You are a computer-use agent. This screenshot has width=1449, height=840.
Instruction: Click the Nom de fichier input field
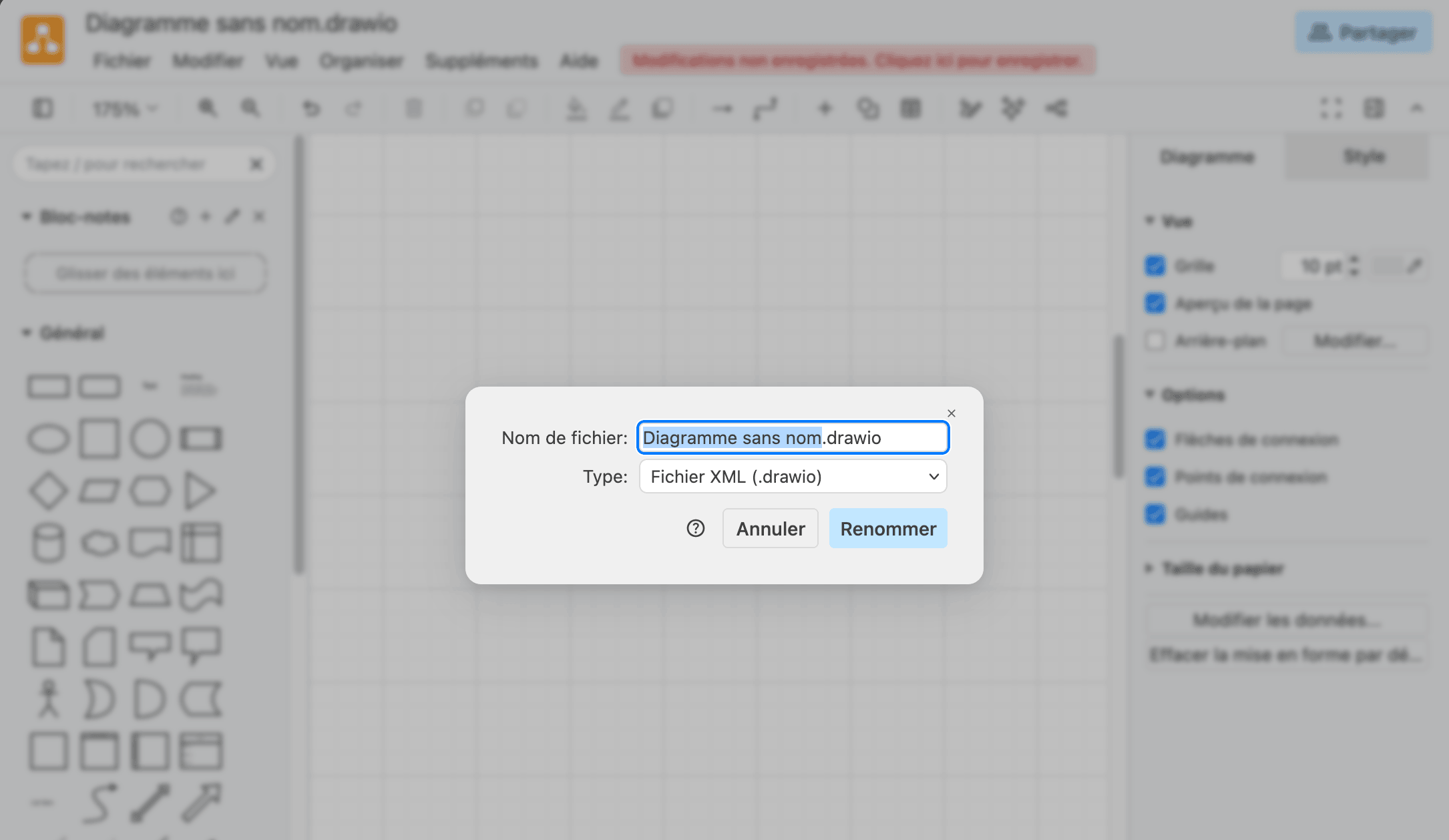point(793,437)
